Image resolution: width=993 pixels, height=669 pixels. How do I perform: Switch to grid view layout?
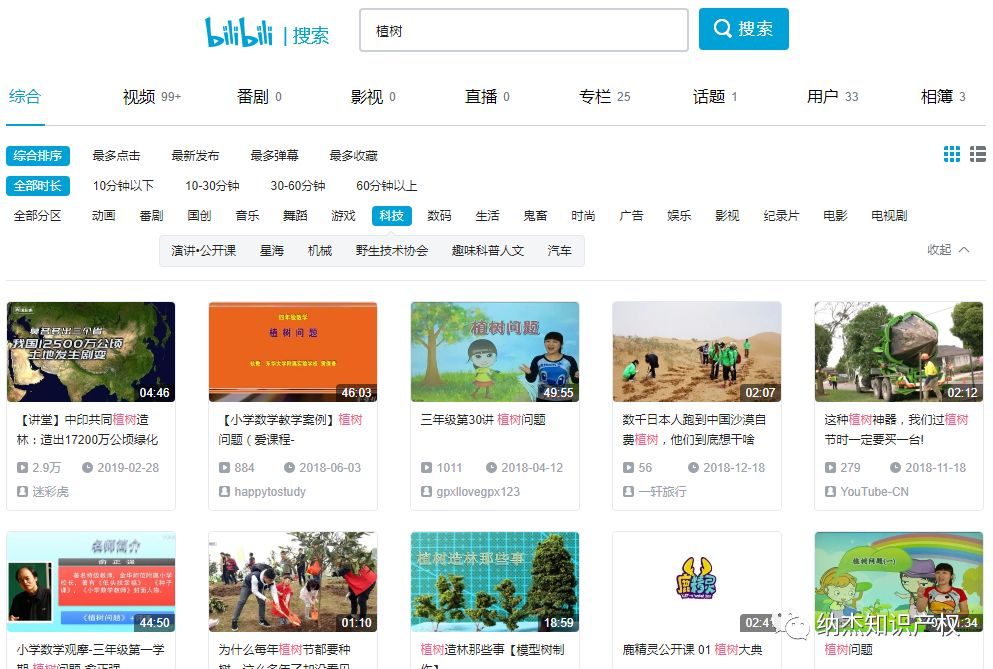(951, 155)
